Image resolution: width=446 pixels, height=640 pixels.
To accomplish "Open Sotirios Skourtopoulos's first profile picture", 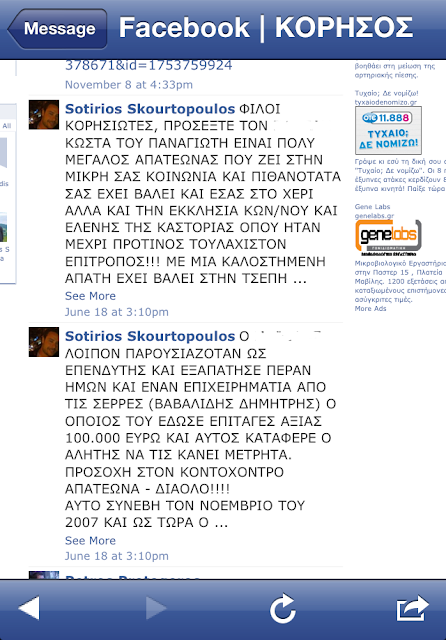I will (44, 115).
